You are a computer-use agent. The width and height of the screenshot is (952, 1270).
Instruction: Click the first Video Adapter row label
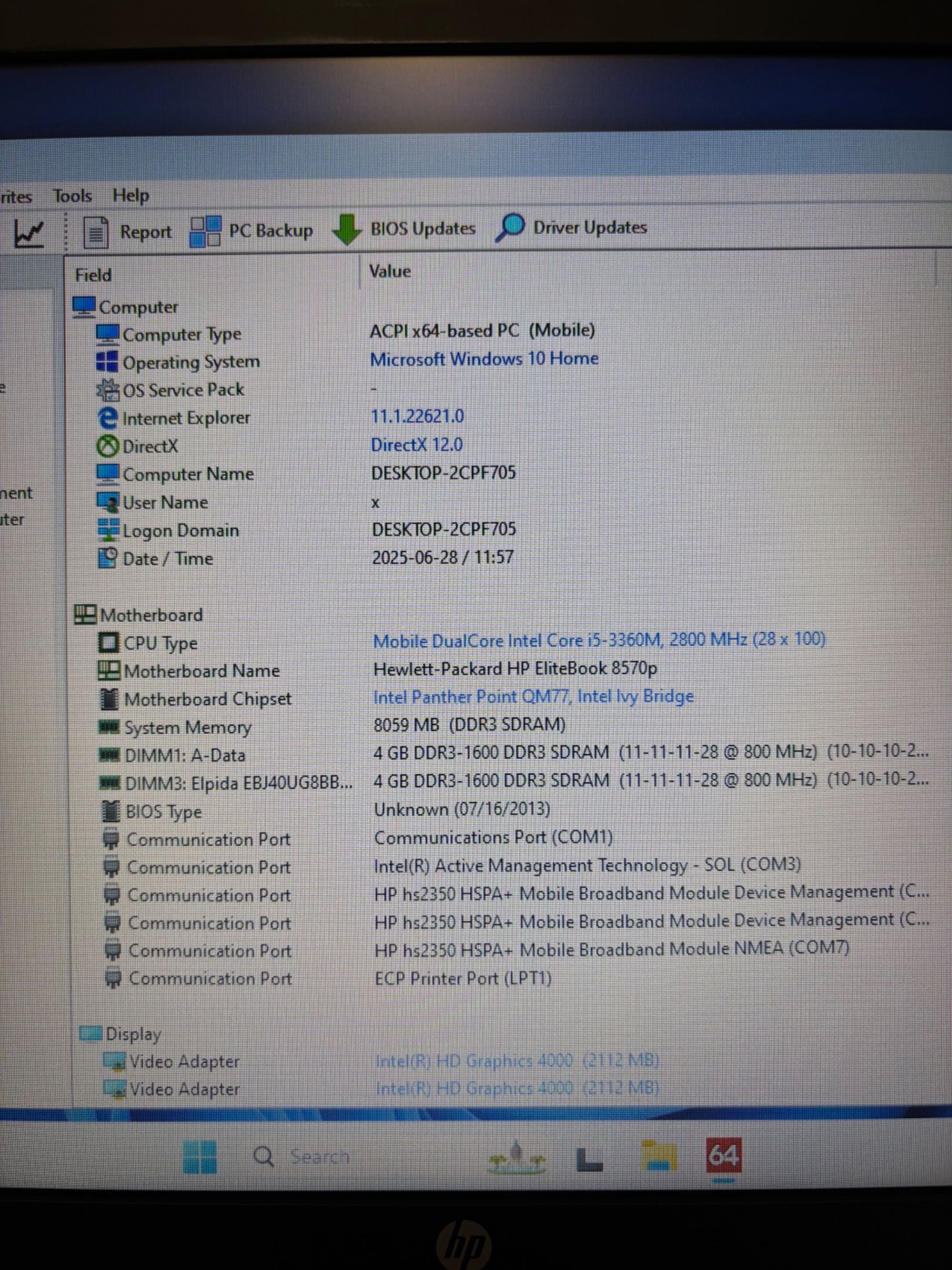click(184, 1061)
